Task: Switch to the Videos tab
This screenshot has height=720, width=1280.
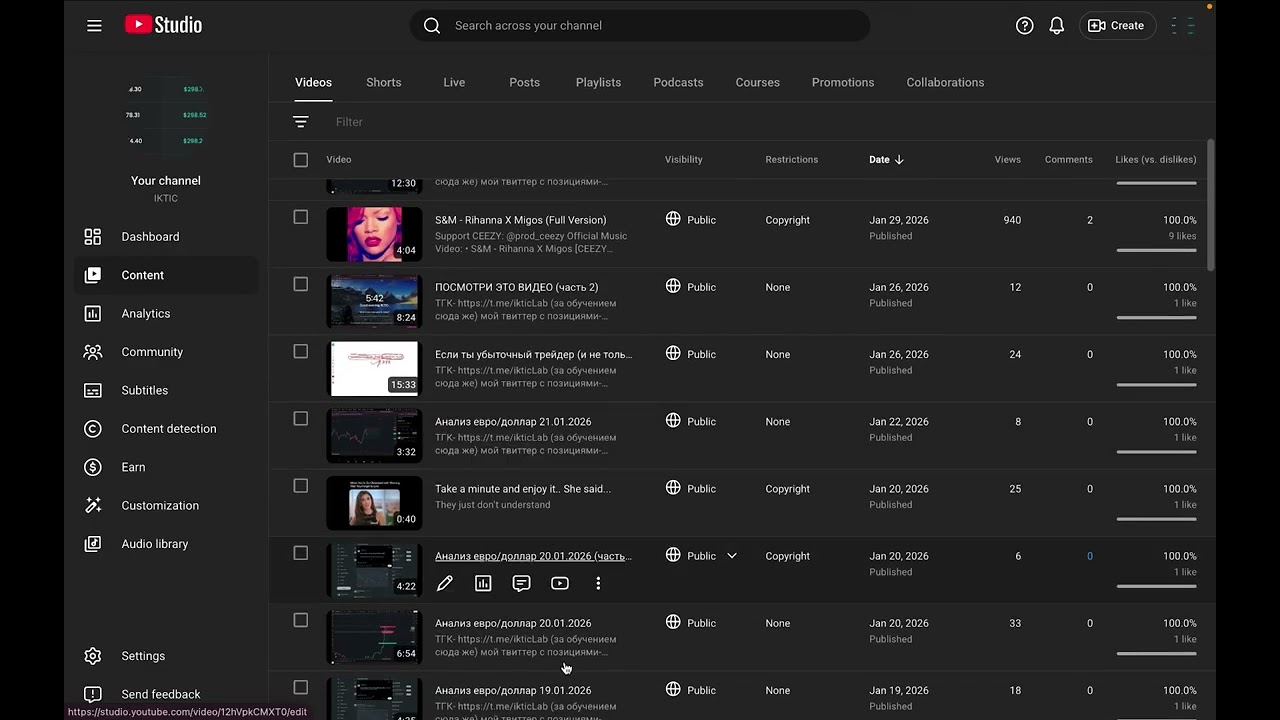Action: 313,82
